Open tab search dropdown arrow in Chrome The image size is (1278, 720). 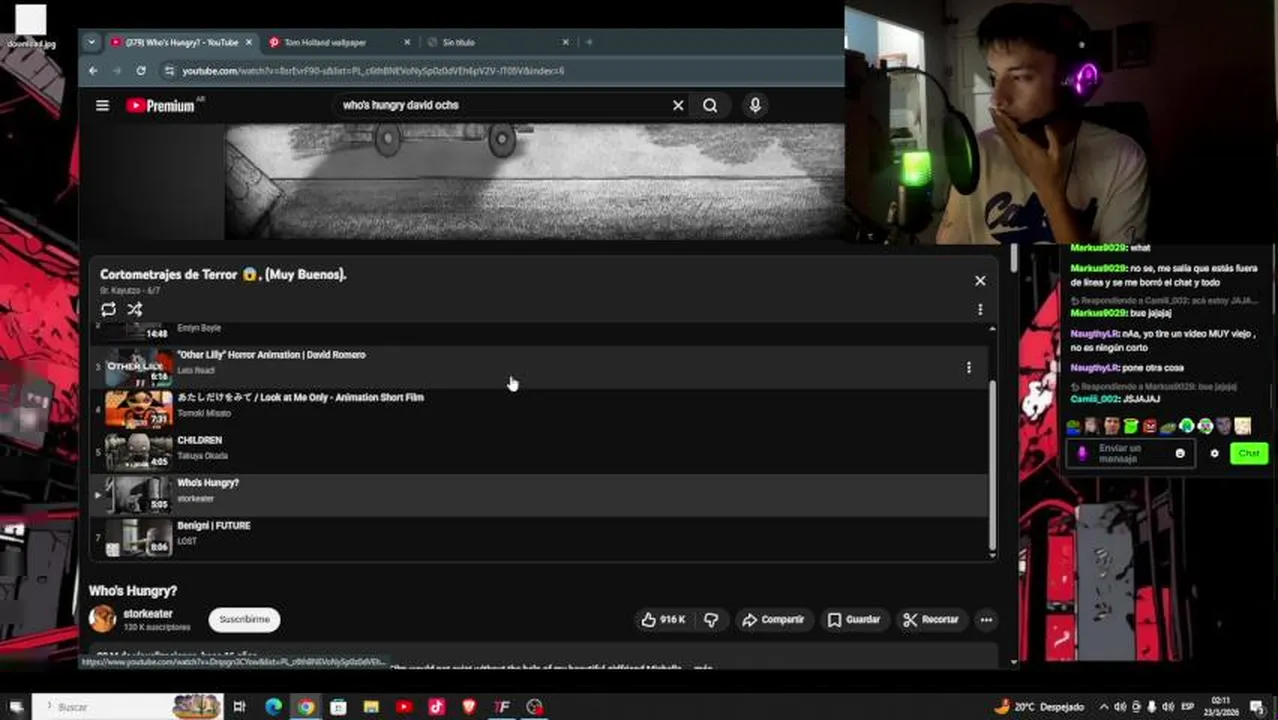(x=91, y=42)
